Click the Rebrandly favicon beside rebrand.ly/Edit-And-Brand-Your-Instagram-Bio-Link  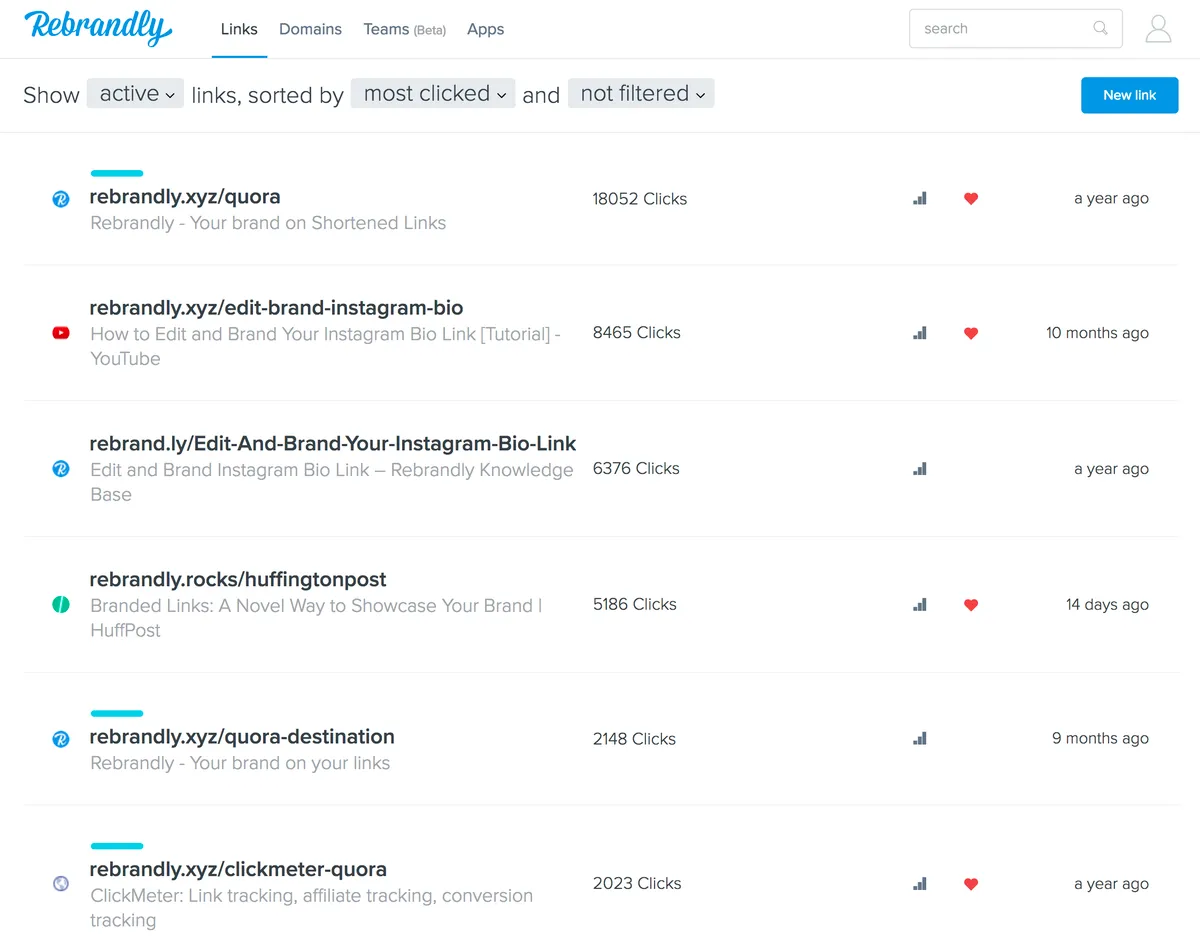pyautogui.click(x=60, y=469)
